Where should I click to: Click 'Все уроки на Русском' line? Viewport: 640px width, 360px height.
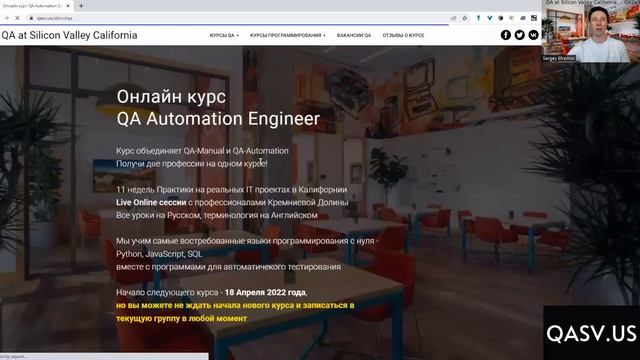point(217,215)
